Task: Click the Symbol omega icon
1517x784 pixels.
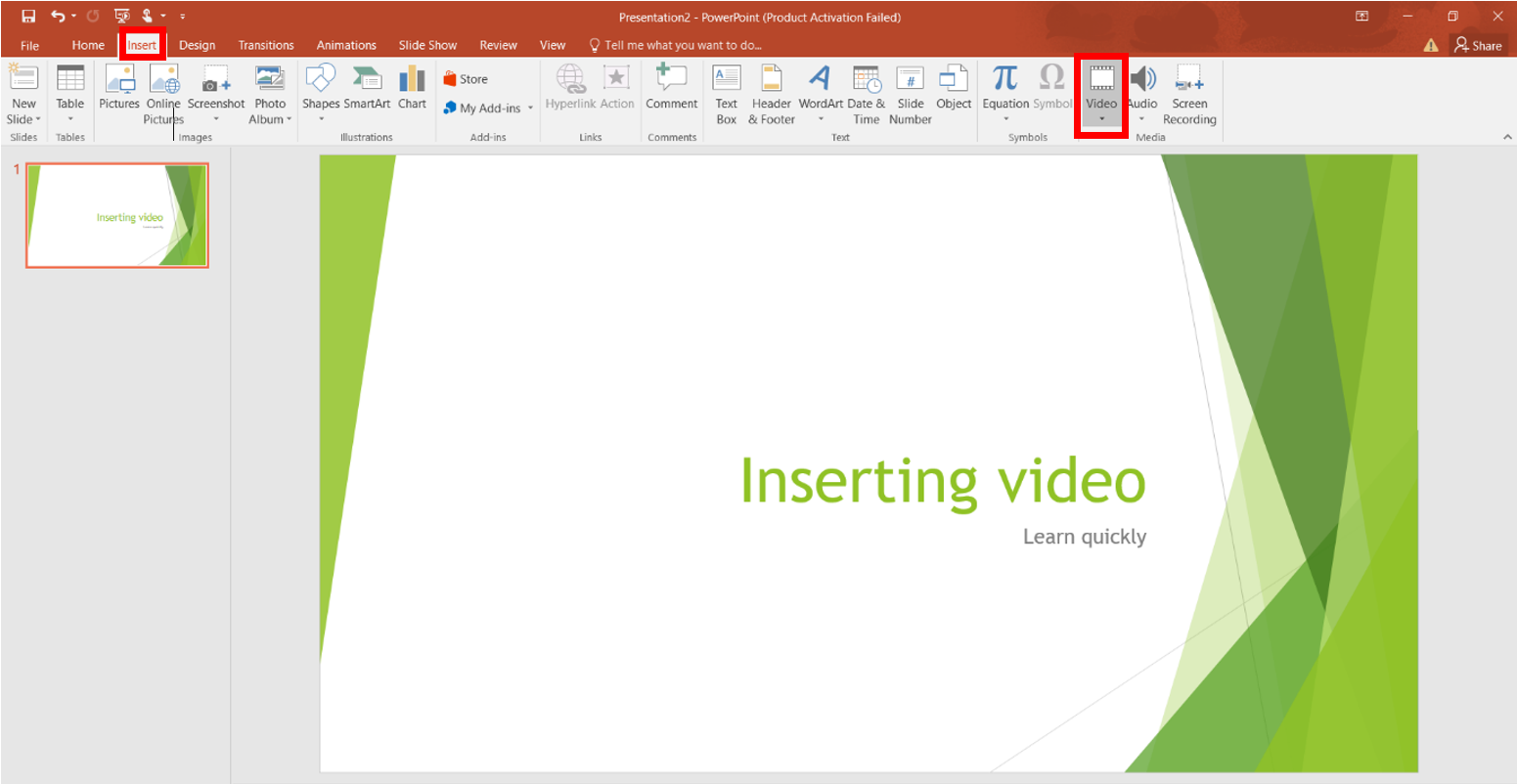Action: click(x=1052, y=79)
